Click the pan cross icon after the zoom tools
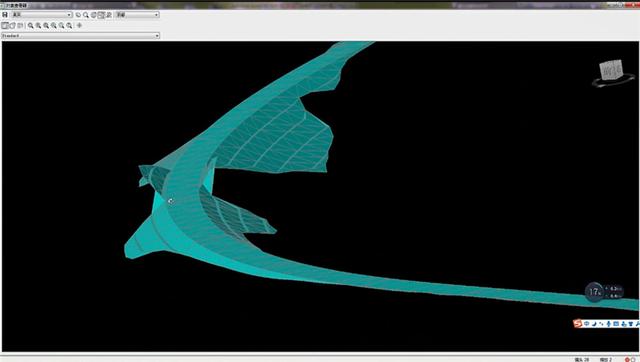Viewport: 640px width, 362px height. (x=79, y=25)
